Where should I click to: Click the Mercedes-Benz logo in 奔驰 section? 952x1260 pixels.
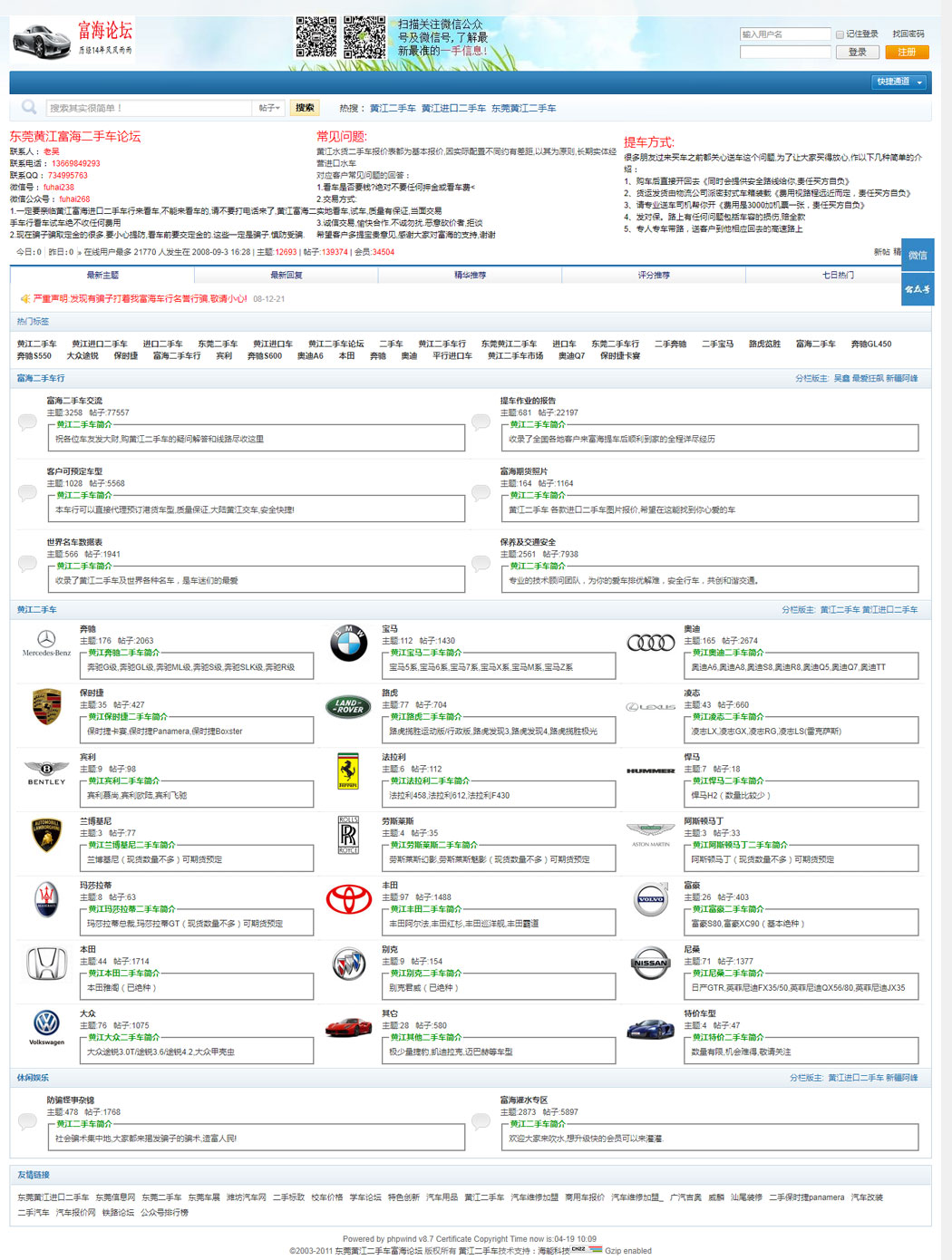[46, 644]
